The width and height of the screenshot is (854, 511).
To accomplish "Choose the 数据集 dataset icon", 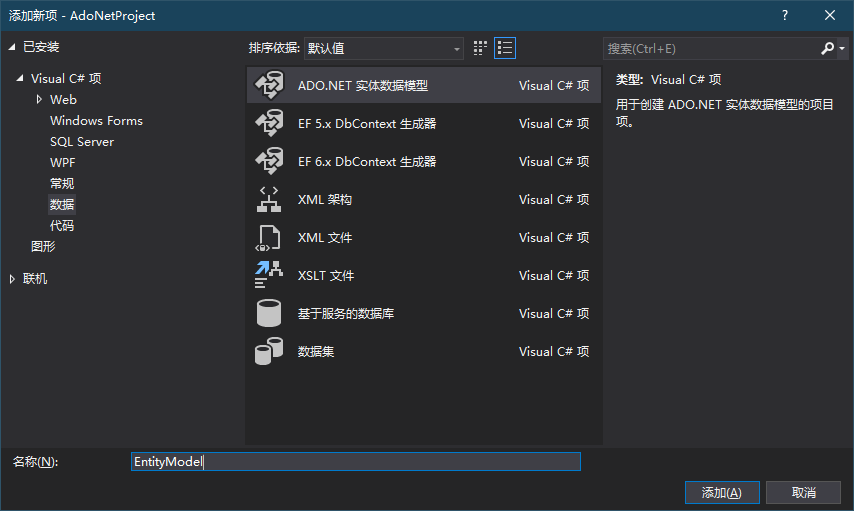I will point(269,351).
